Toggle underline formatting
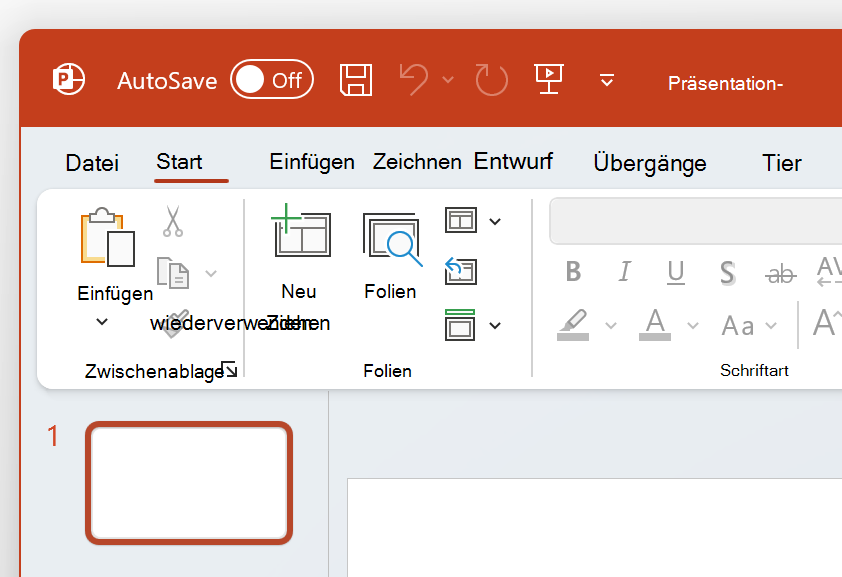Viewport: 842px width, 577px height. 676,272
